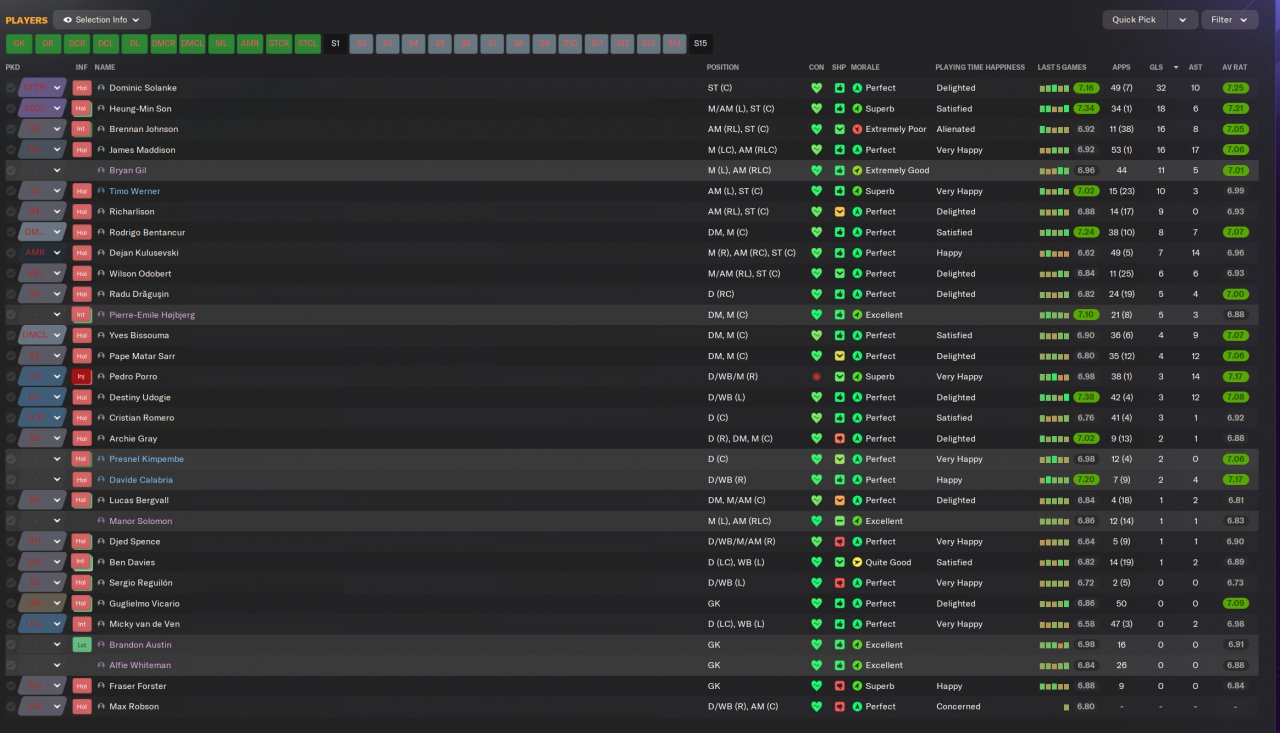
Task: Click the sharpness icon for Manor Solomon
Action: 839,521
